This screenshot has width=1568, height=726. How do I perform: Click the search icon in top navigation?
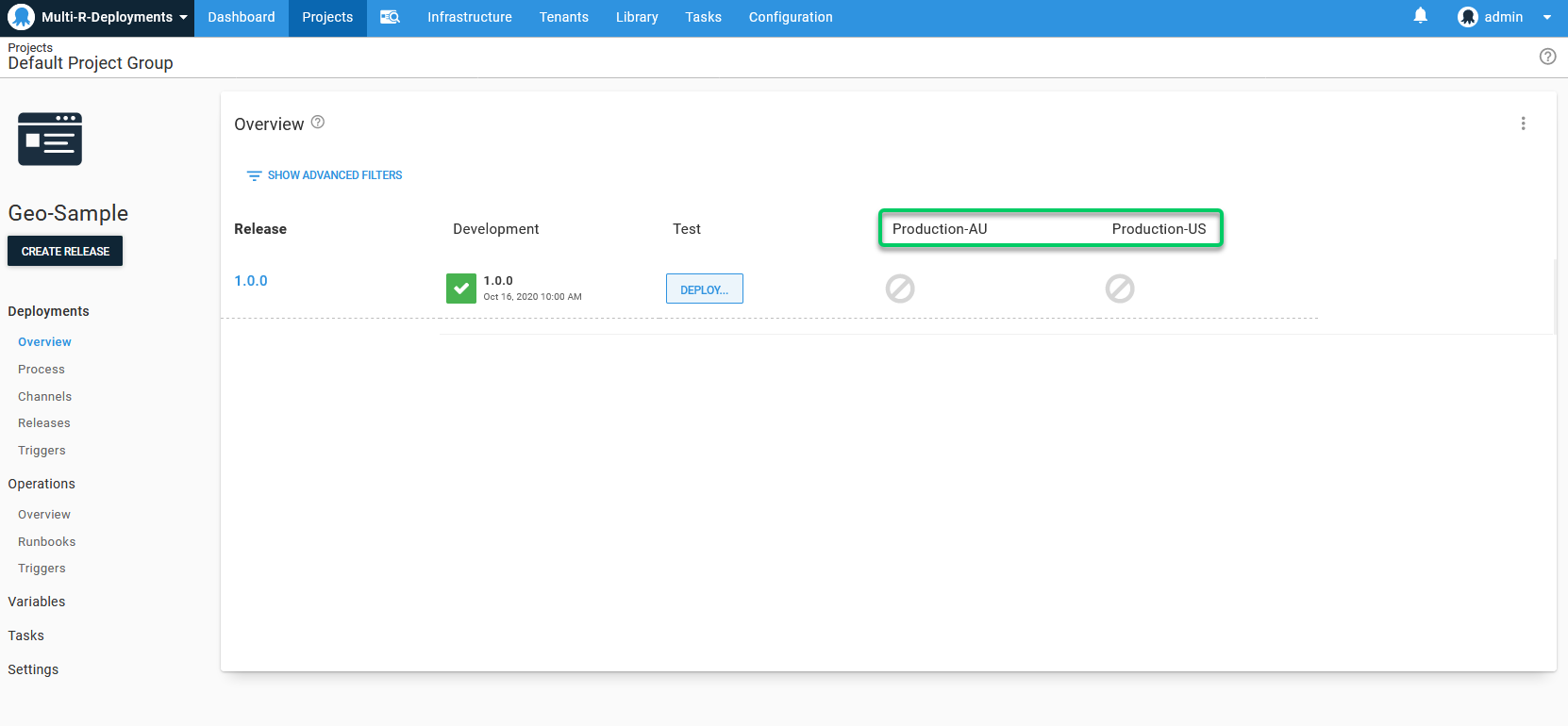[390, 17]
